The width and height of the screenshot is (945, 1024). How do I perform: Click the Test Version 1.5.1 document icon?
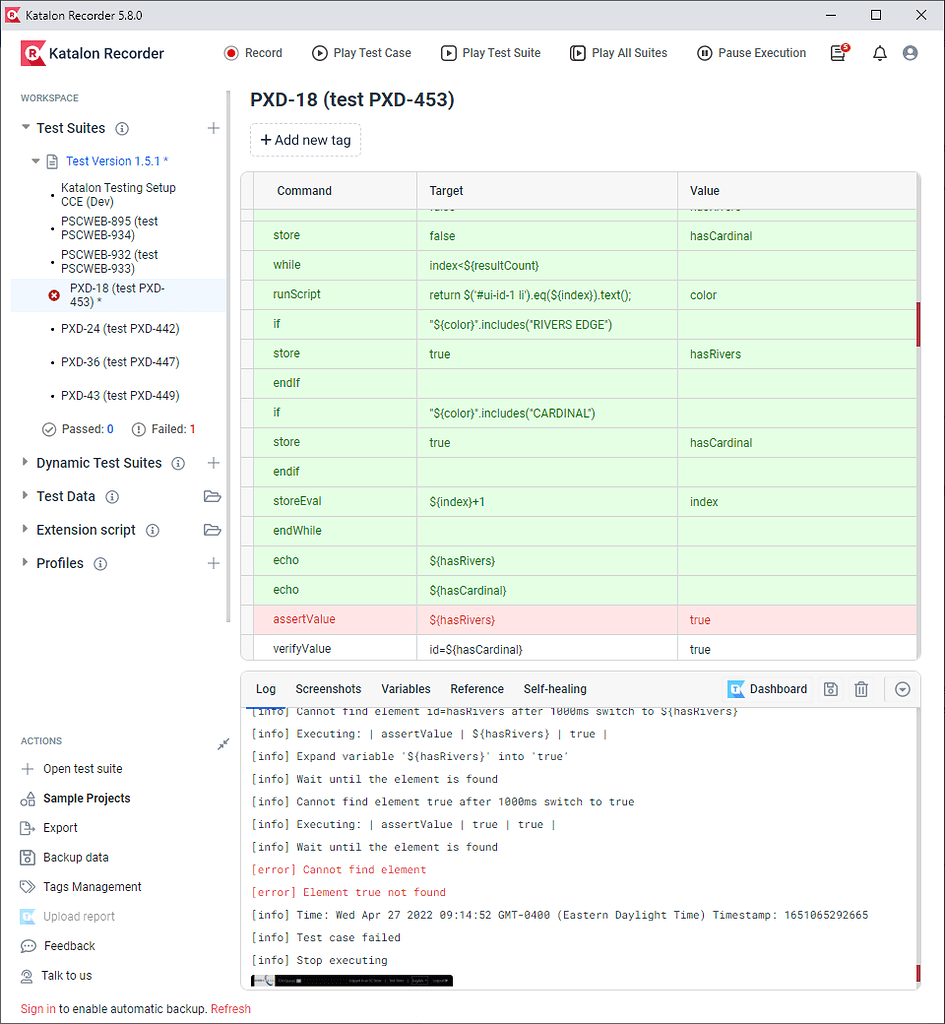click(52, 161)
